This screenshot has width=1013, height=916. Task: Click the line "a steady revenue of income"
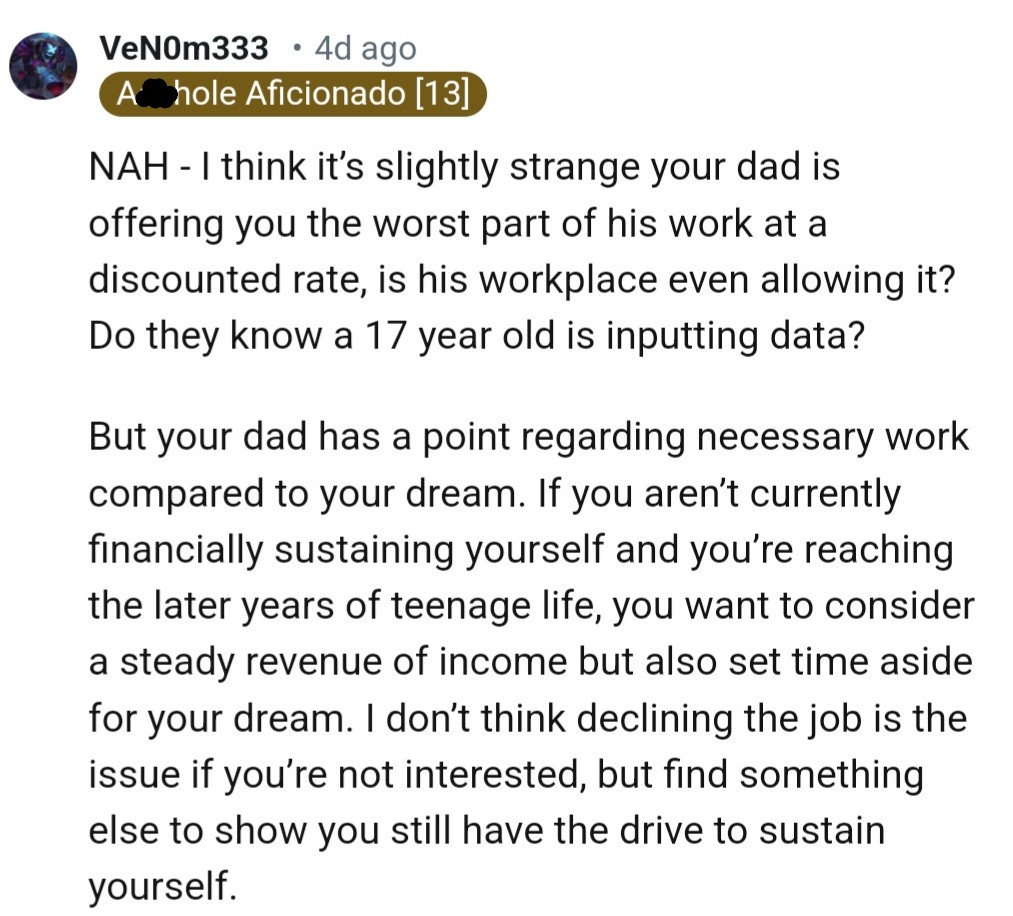click(x=530, y=661)
